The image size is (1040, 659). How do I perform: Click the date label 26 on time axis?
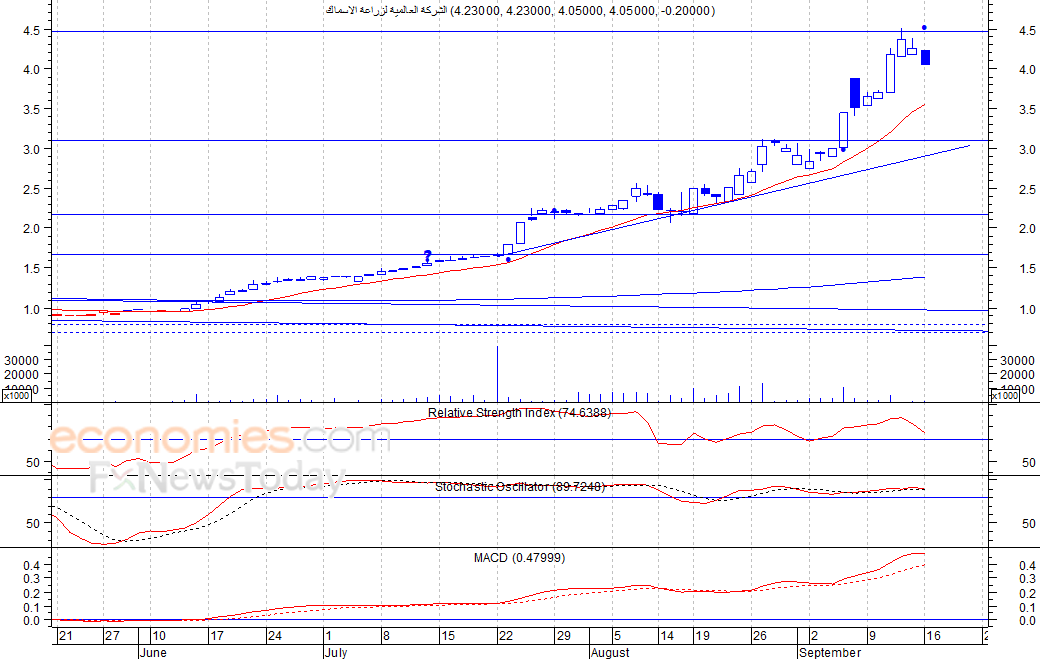[x=759, y=636]
